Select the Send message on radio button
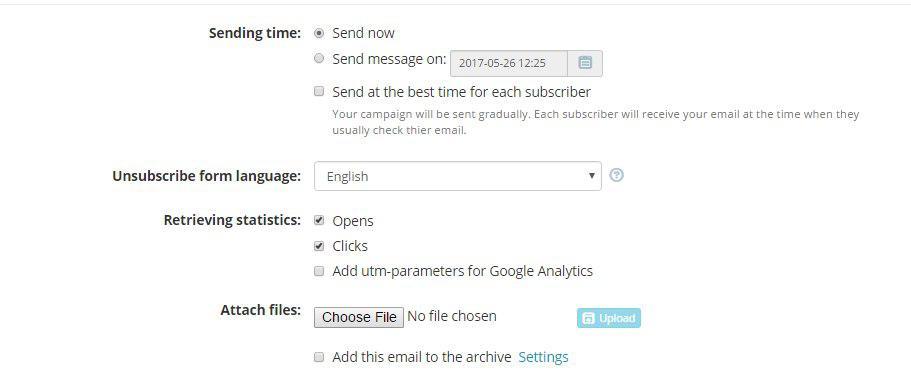The height and width of the screenshot is (382, 911). click(319, 58)
